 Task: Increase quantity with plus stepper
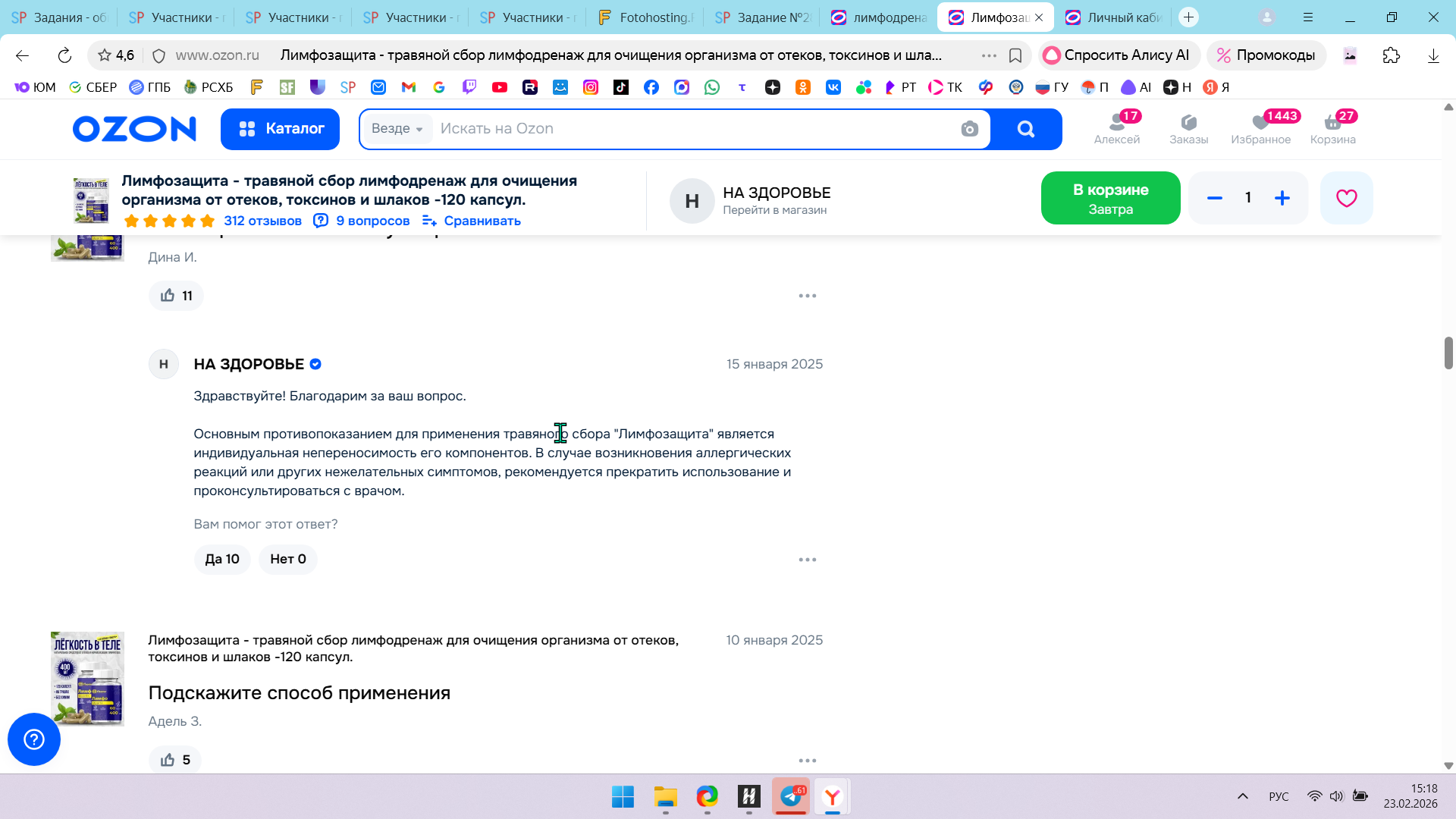click(1282, 198)
